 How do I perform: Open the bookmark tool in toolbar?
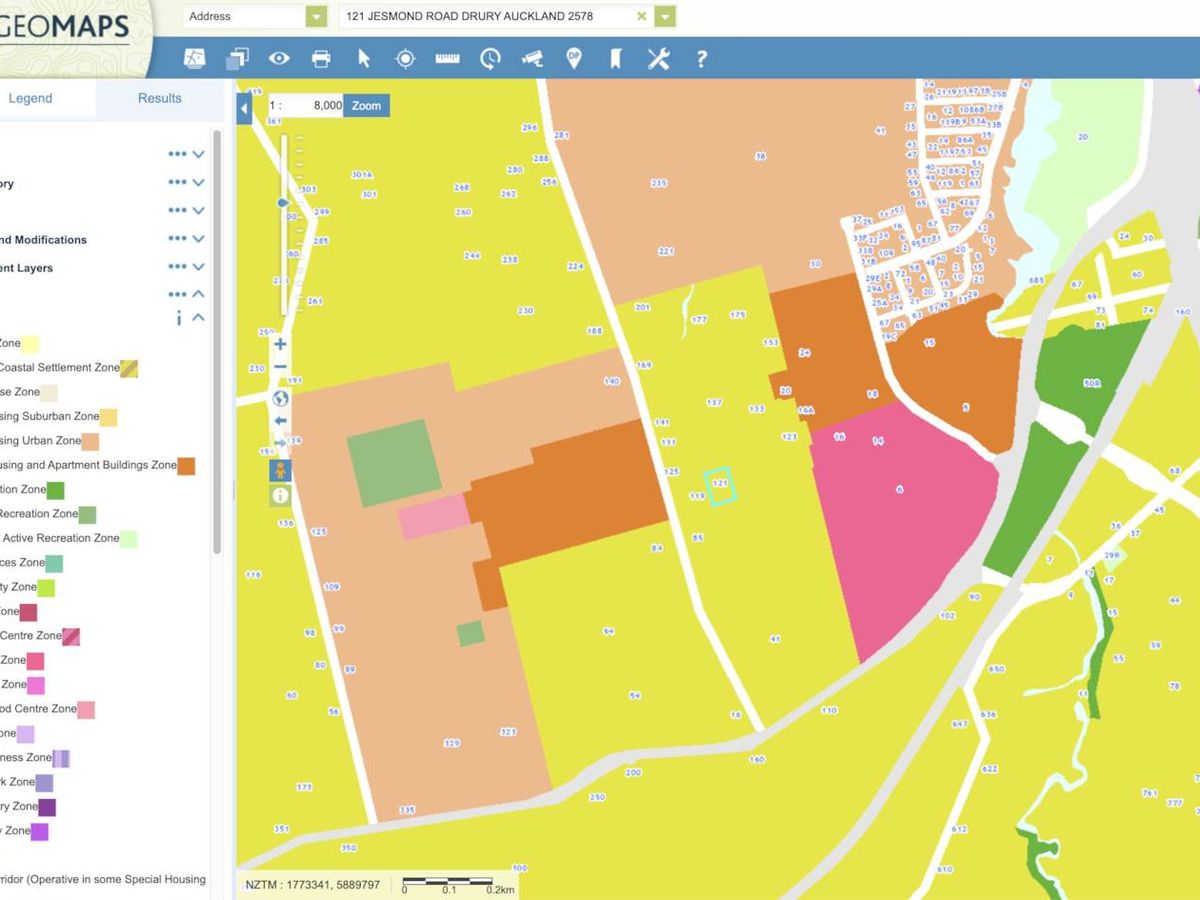coord(615,59)
